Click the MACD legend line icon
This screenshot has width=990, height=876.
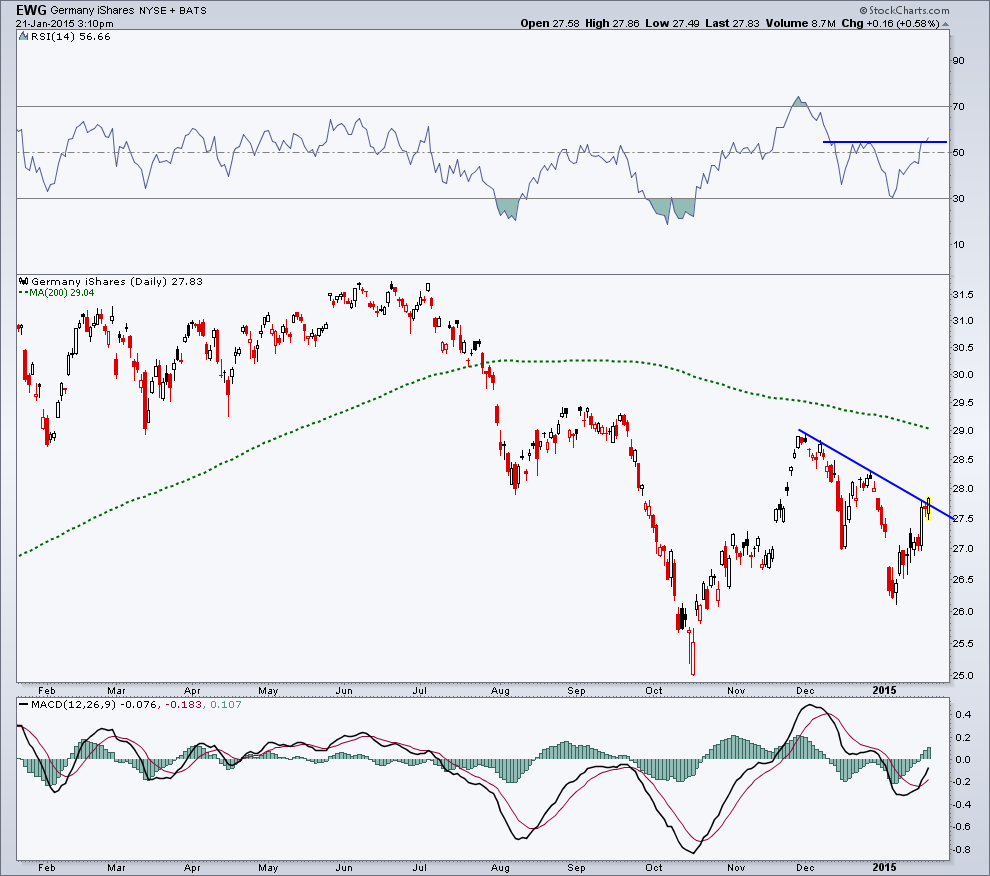pyautogui.click(x=24, y=705)
